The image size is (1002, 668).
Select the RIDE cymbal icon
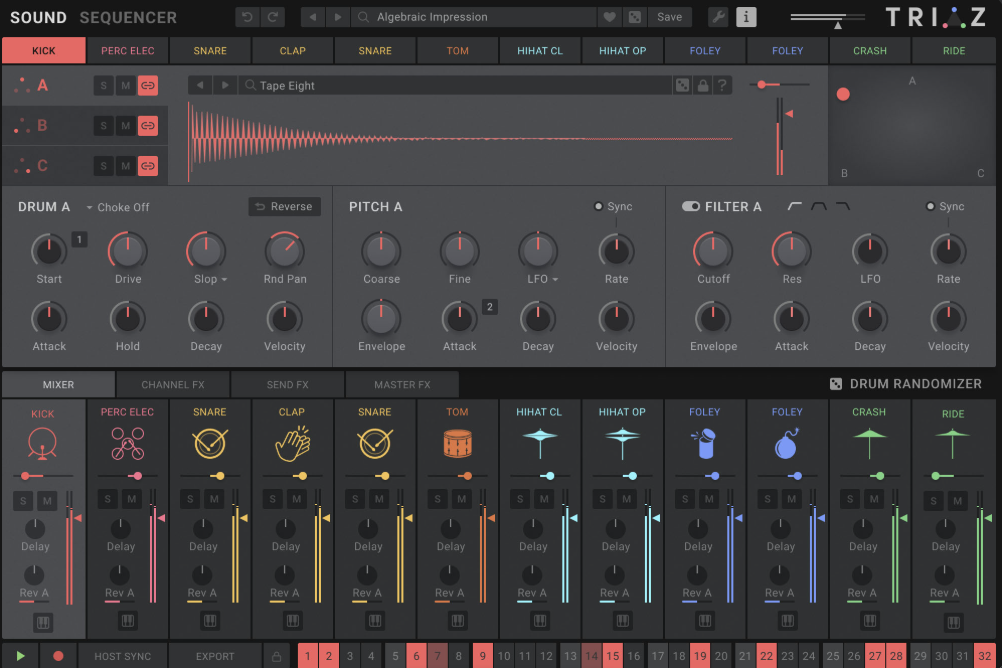pyautogui.click(x=952, y=443)
